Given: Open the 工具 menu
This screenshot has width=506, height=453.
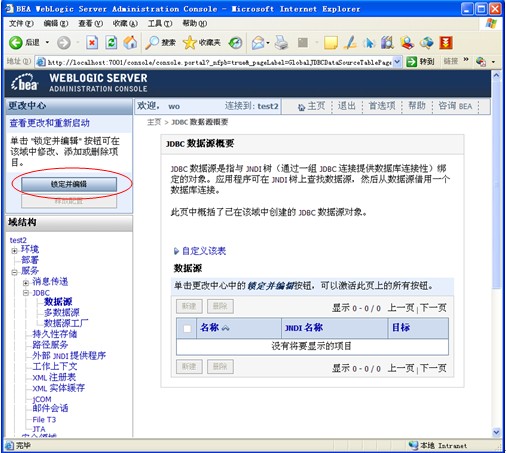Looking at the screenshot, I should 160,23.
